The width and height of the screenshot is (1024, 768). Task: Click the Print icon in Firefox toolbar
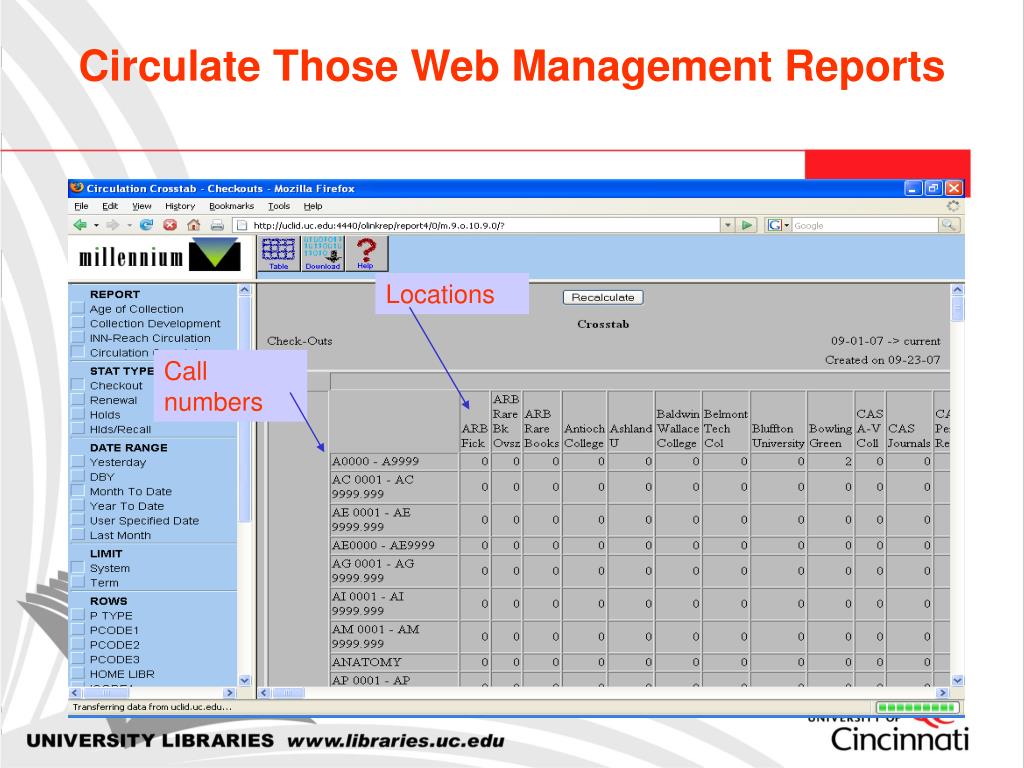click(217, 225)
